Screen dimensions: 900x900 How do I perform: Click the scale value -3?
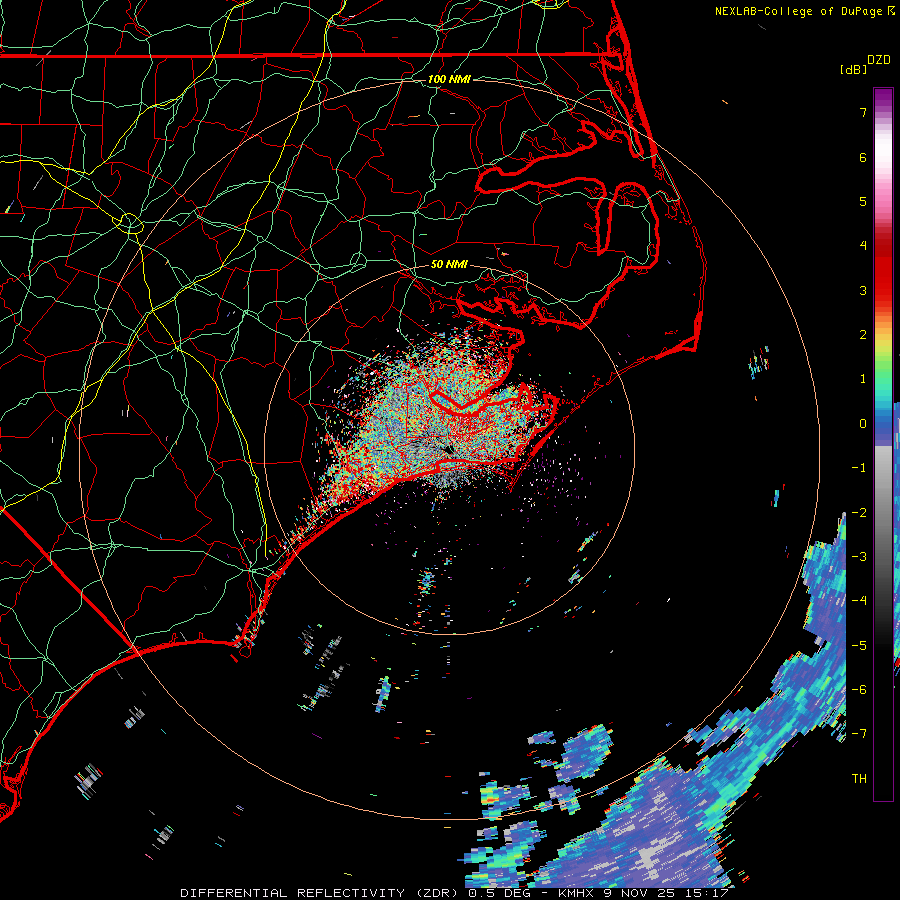click(859, 556)
